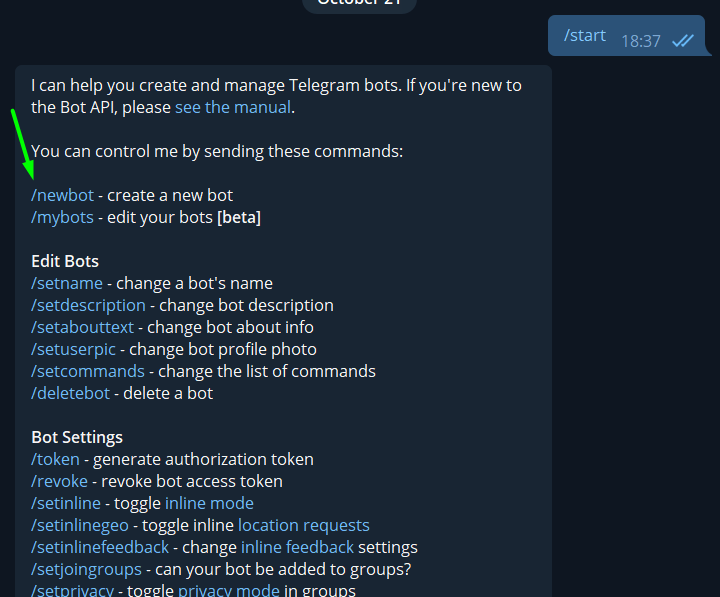Select the /setcommands command
This screenshot has height=597, width=720.
[x=88, y=372]
